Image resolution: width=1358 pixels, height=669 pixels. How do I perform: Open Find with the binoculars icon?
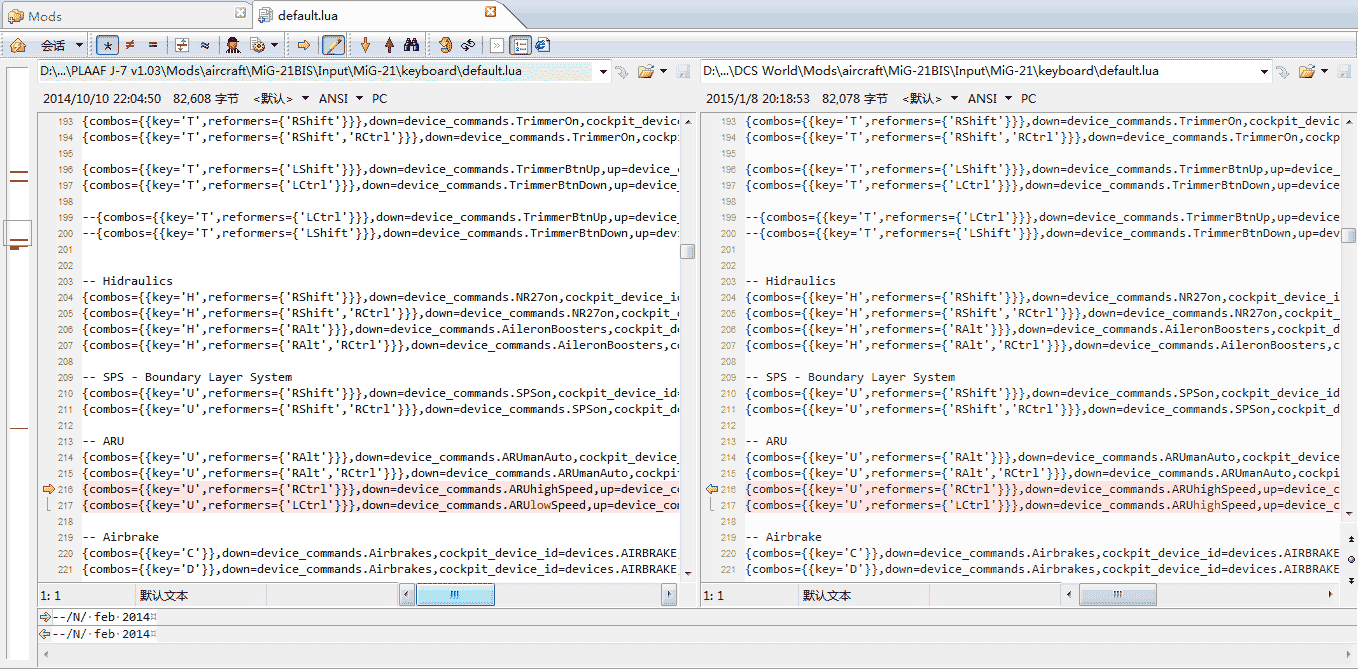[x=411, y=45]
